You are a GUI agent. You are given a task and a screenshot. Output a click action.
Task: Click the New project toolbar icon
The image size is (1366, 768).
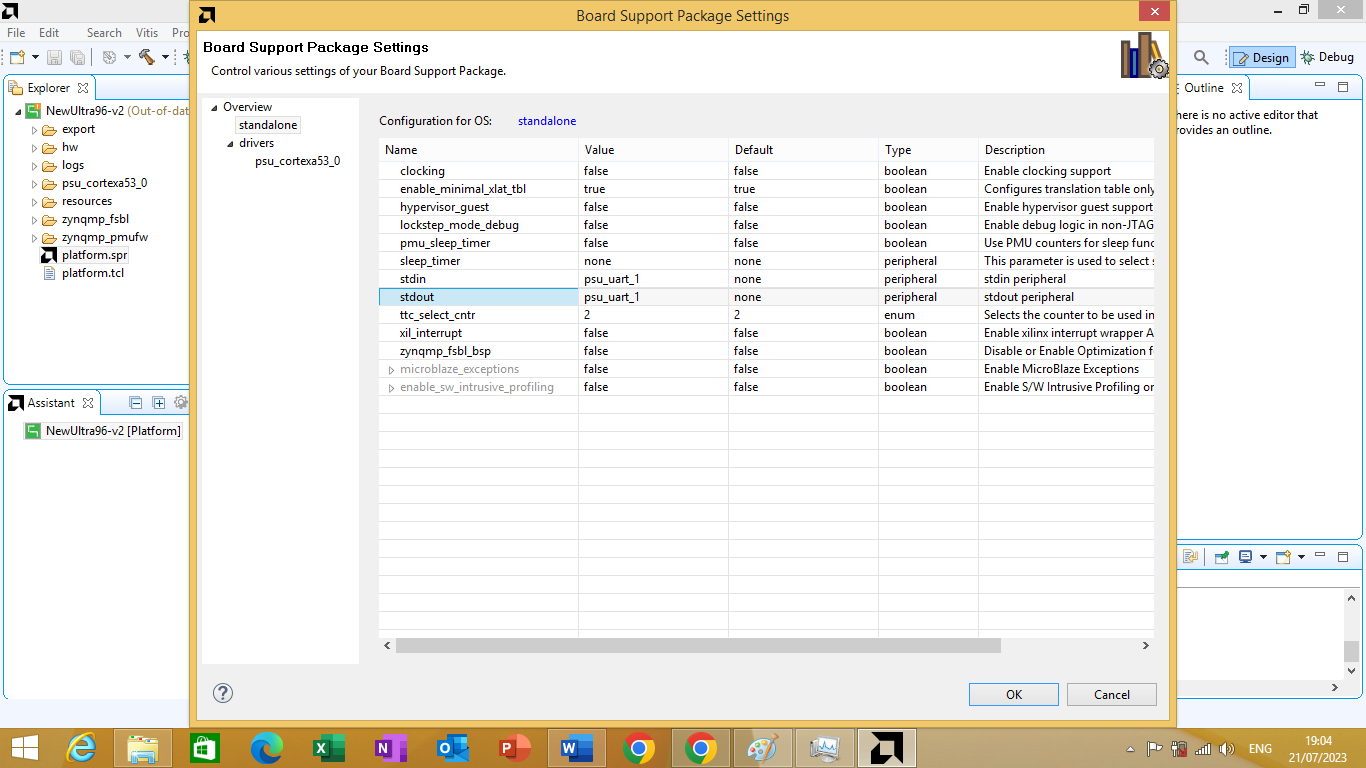pyautogui.click(x=17, y=58)
